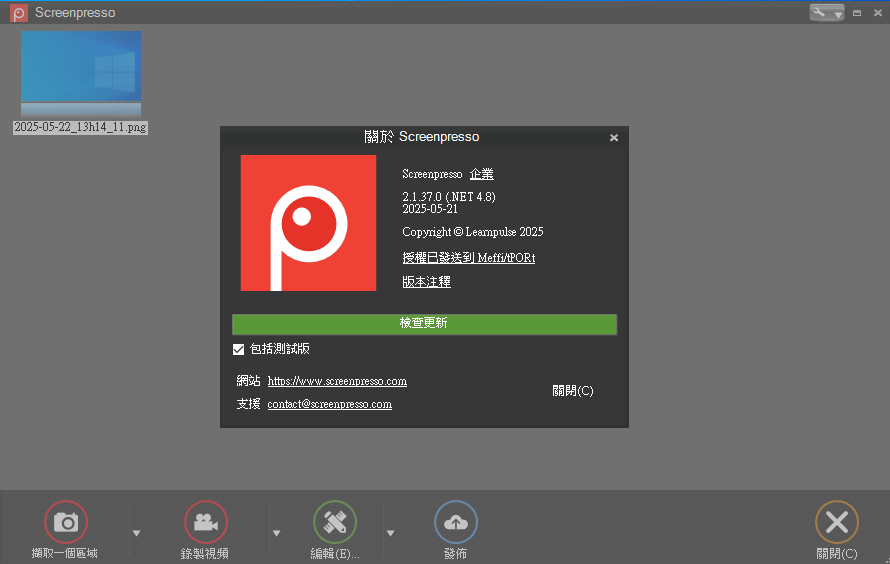Uncheck the 包括測試版 checkbox
Screen dimensions: 890x564
pos(238,350)
